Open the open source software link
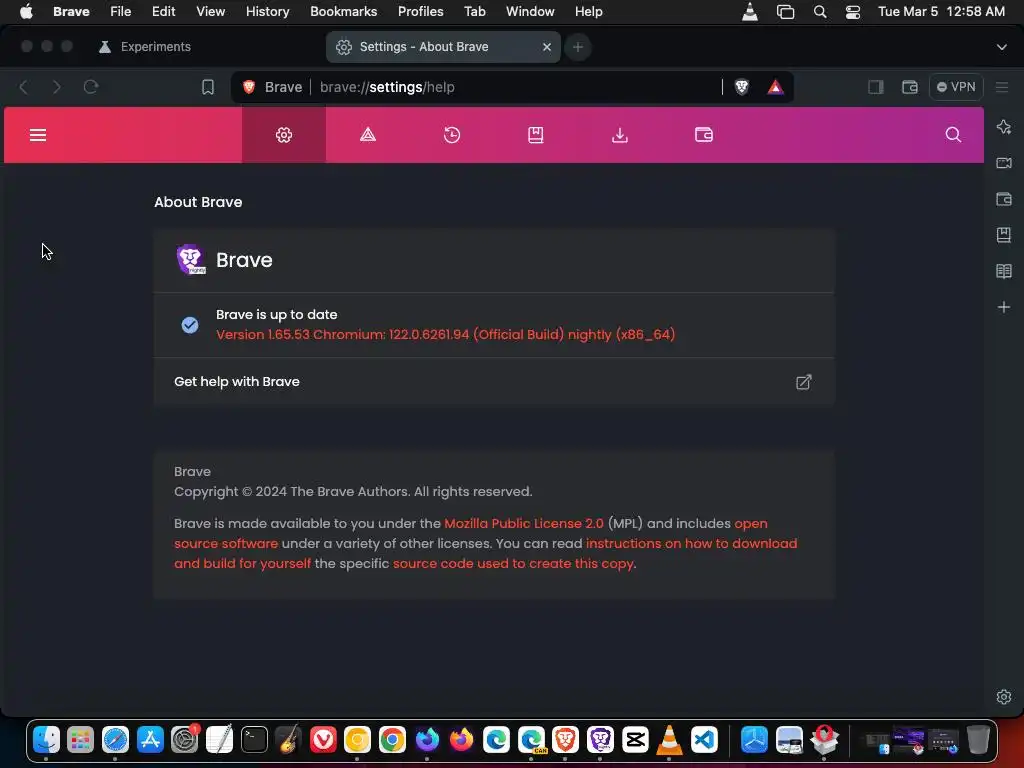Screen dimensions: 1024x768 (x=226, y=544)
